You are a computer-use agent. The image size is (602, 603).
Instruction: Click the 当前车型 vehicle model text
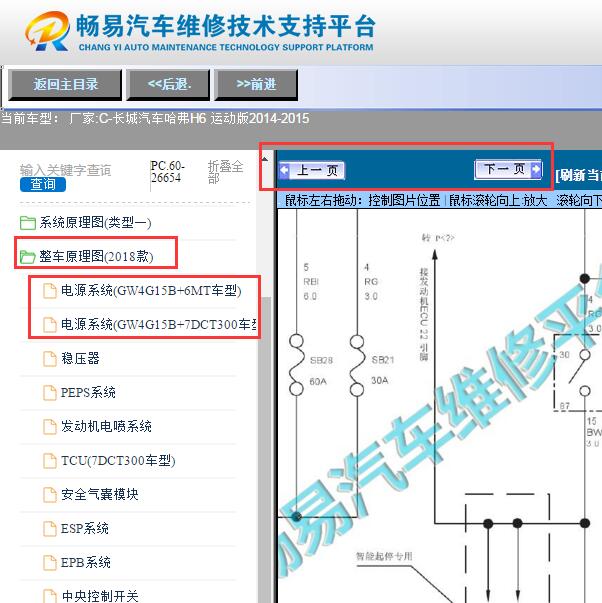[155, 118]
